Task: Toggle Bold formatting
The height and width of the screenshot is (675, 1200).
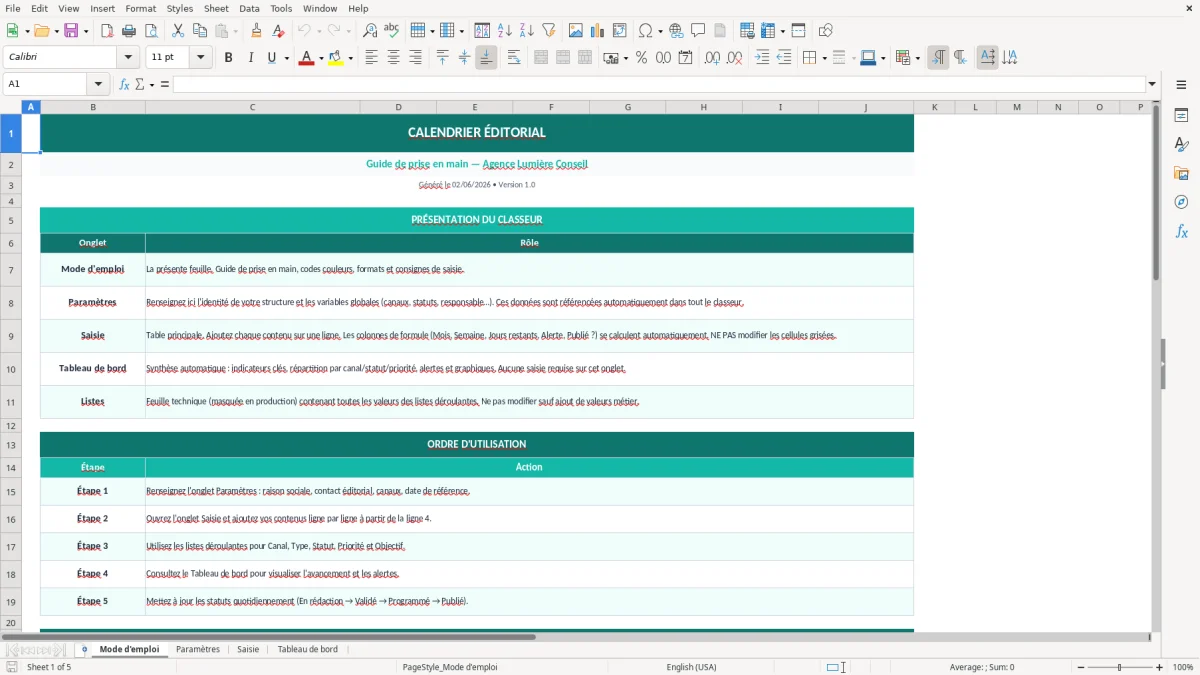Action: point(228,58)
